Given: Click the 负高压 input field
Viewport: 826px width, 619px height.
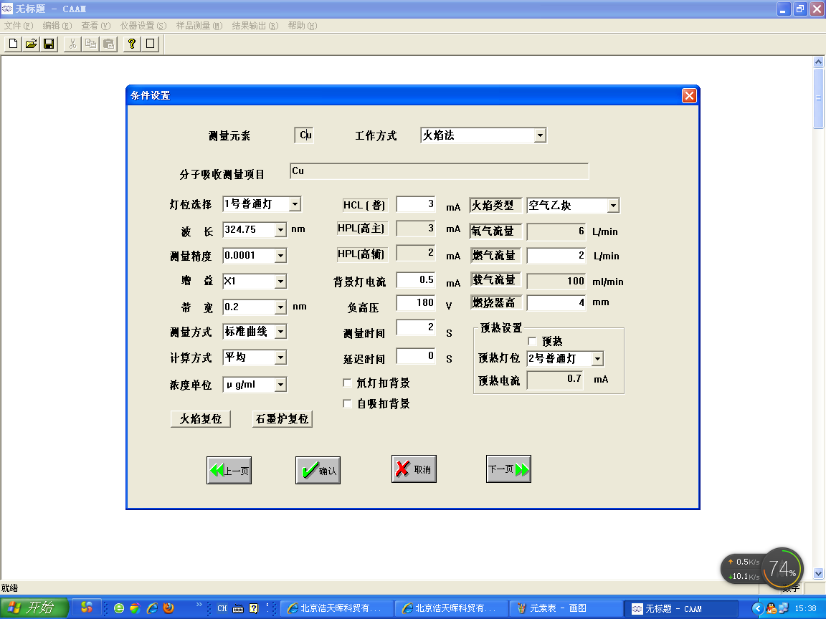Looking at the screenshot, I should (417, 302).
